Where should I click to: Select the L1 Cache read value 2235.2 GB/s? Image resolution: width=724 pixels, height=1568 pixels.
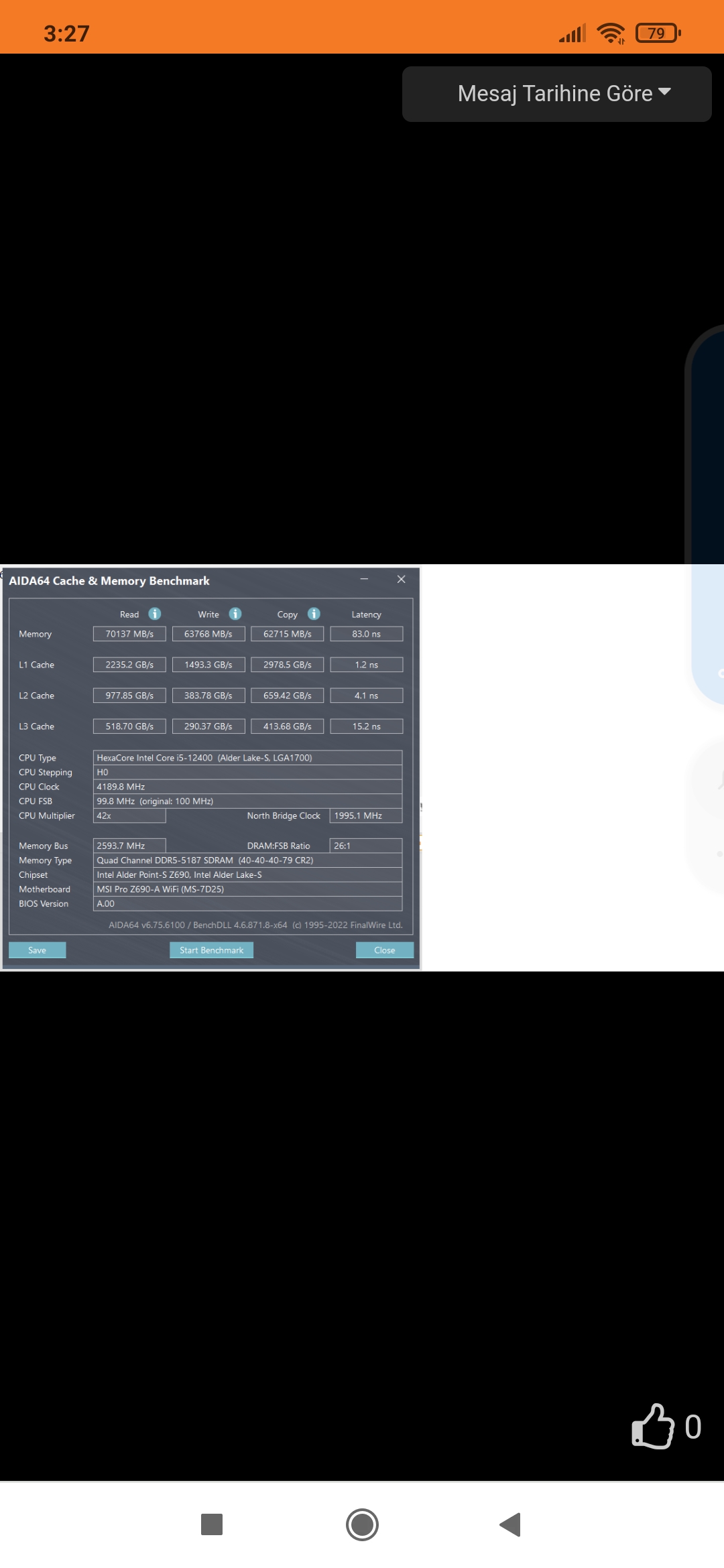click(129, 665)
